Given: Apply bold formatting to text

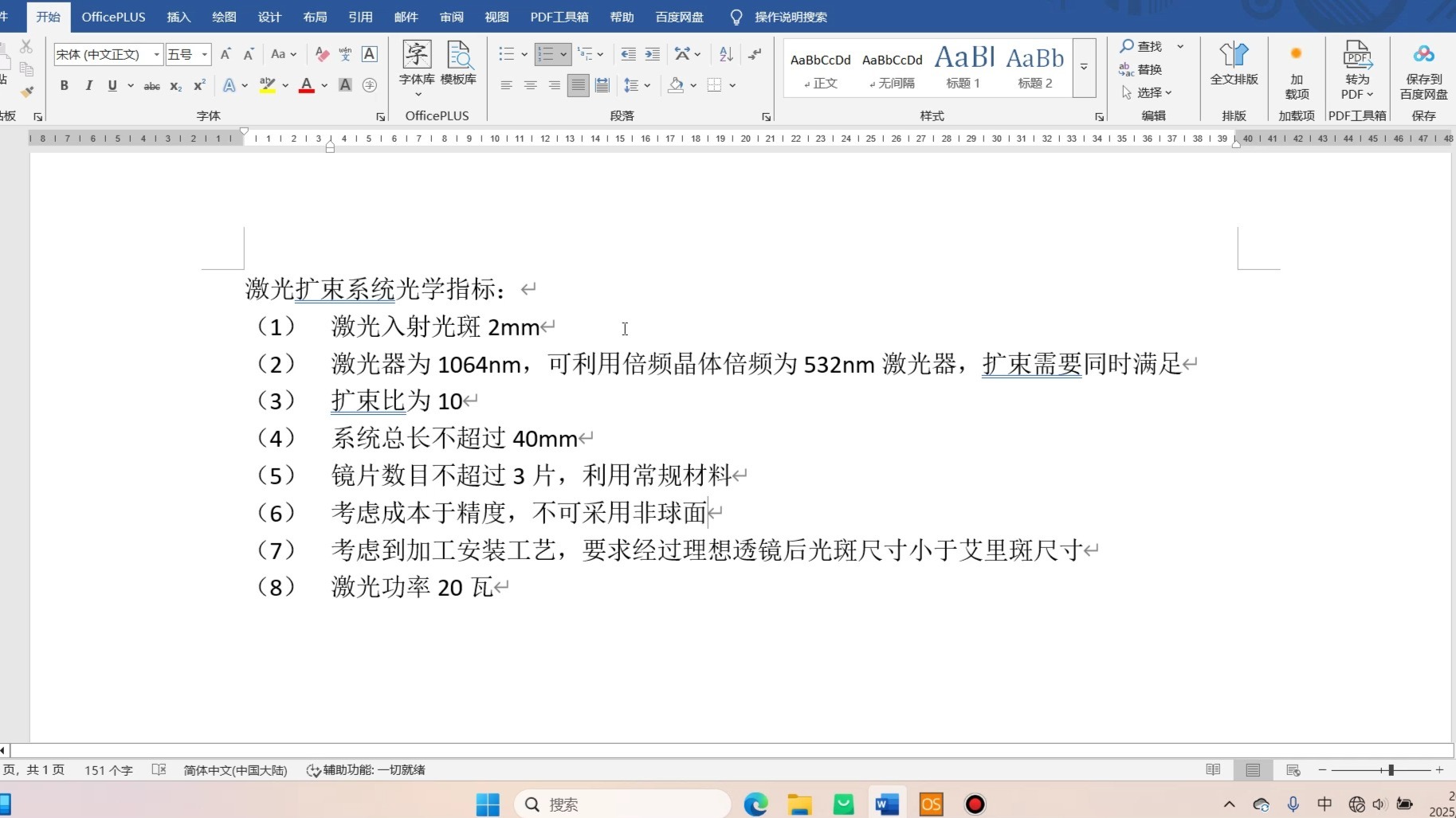Looking at the screenshot, I should coord(64,85).
